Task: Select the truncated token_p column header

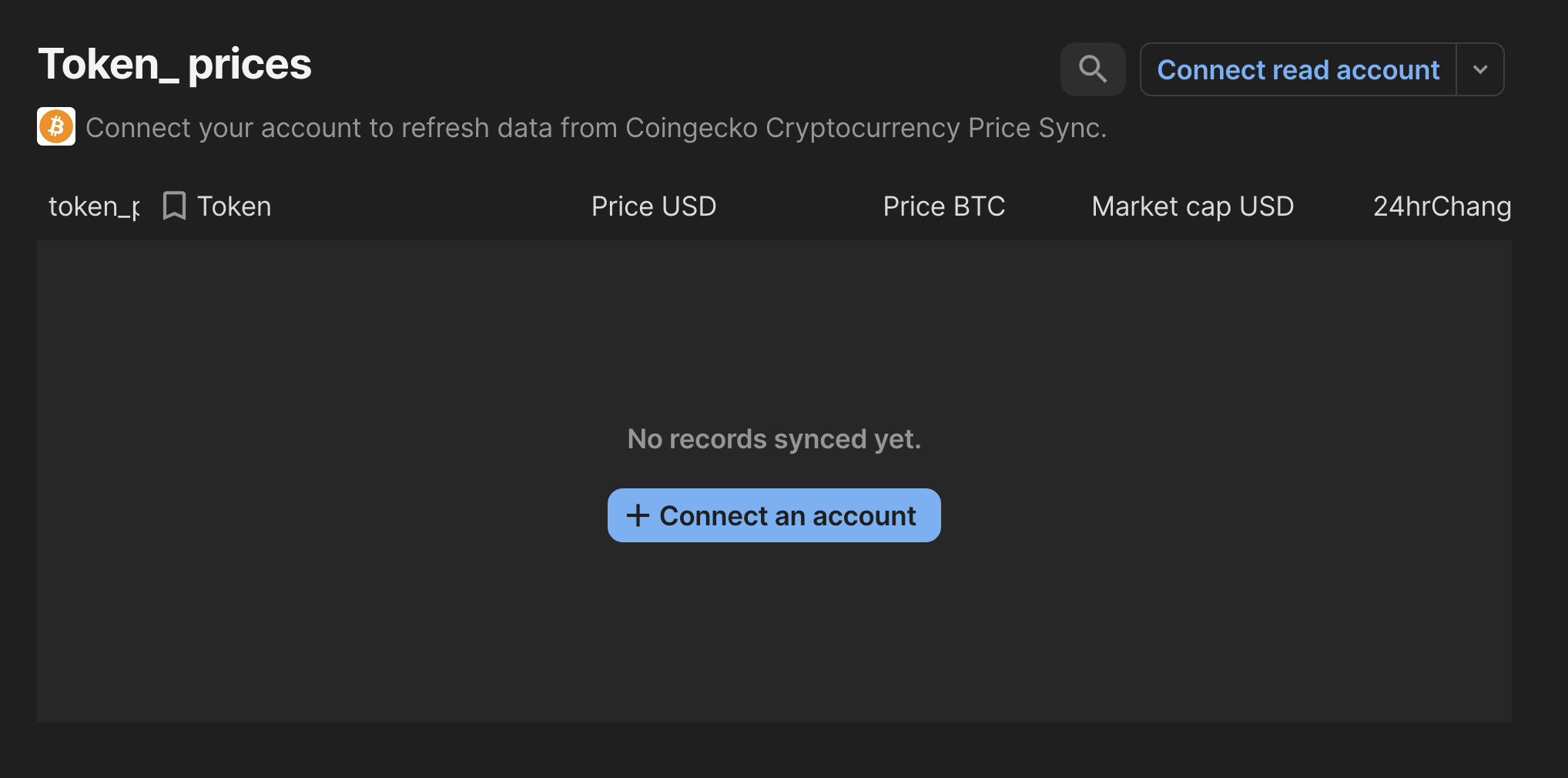Action: pos(94,206)
